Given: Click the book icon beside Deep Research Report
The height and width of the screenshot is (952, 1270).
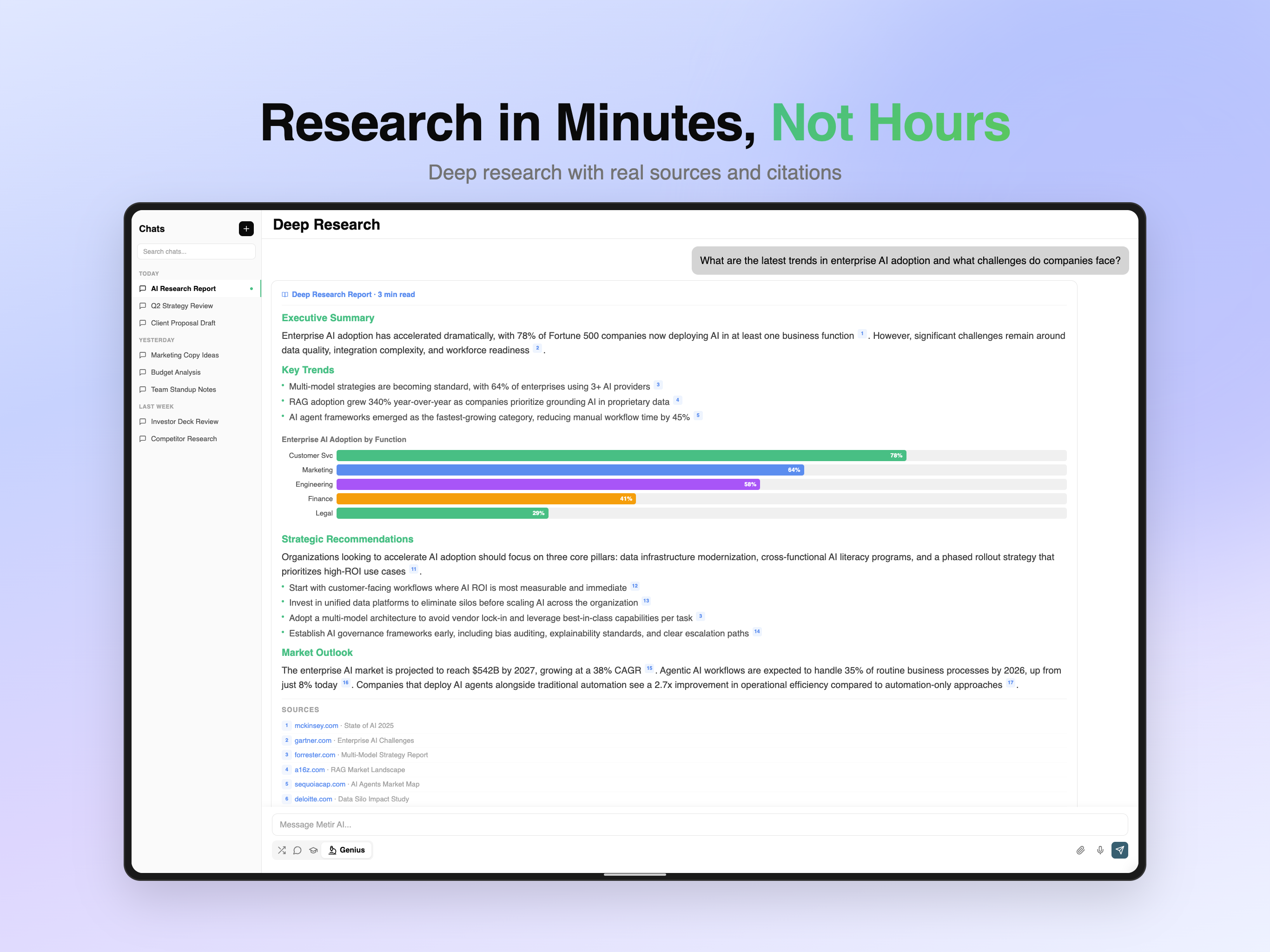Looking at the screenshot, I should pos(285,295).
